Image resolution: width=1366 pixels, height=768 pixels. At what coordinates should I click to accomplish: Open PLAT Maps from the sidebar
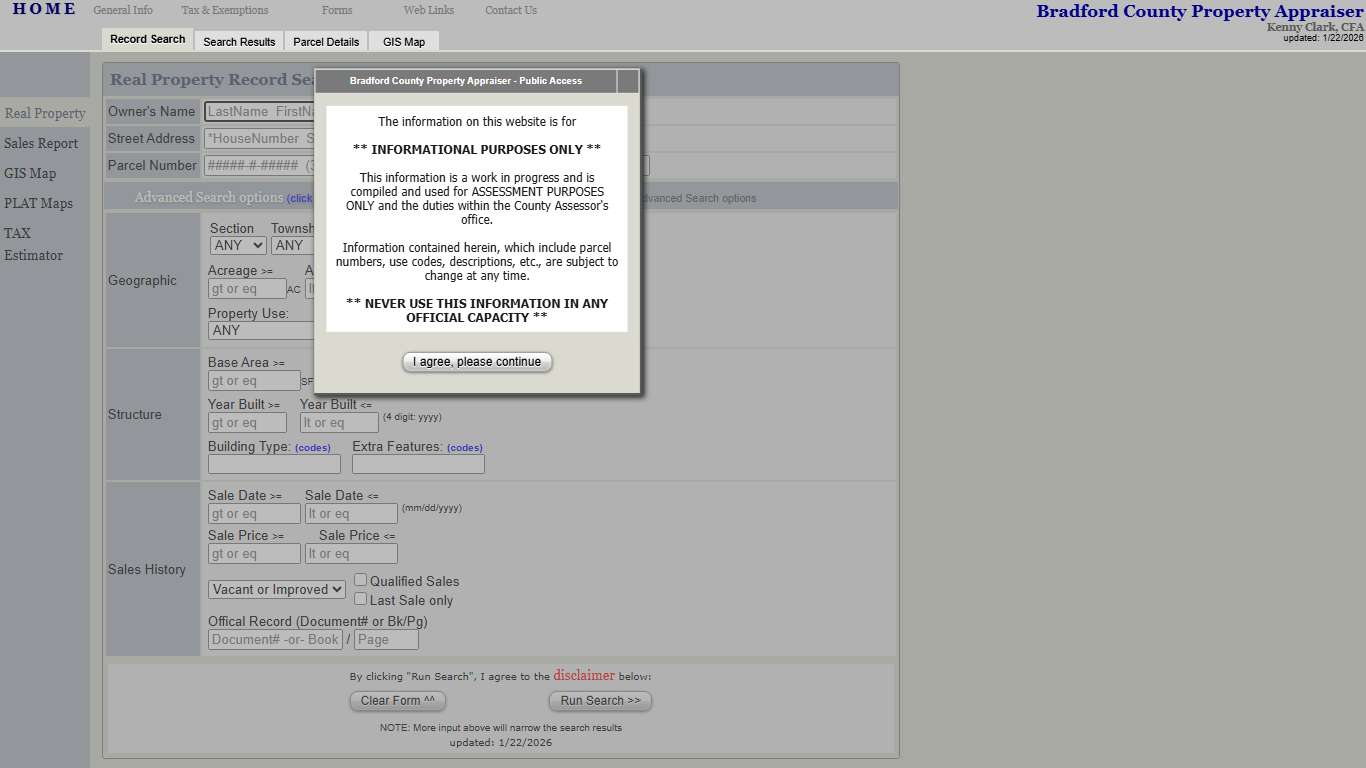click(x=38, y=203)
